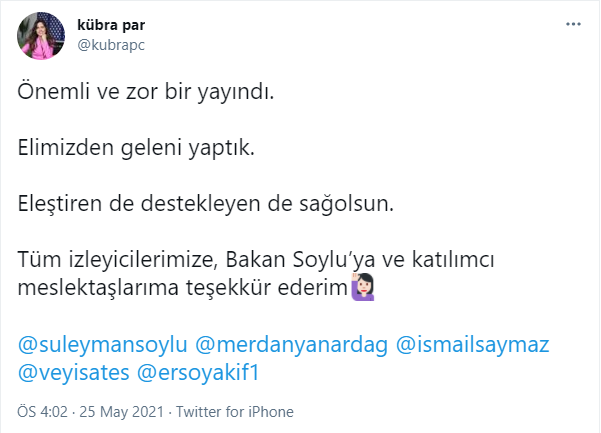Click the line "Elimizden geleni yaptık."
Image resolution: width=601 pixels, height=433 pixels.
137,149
